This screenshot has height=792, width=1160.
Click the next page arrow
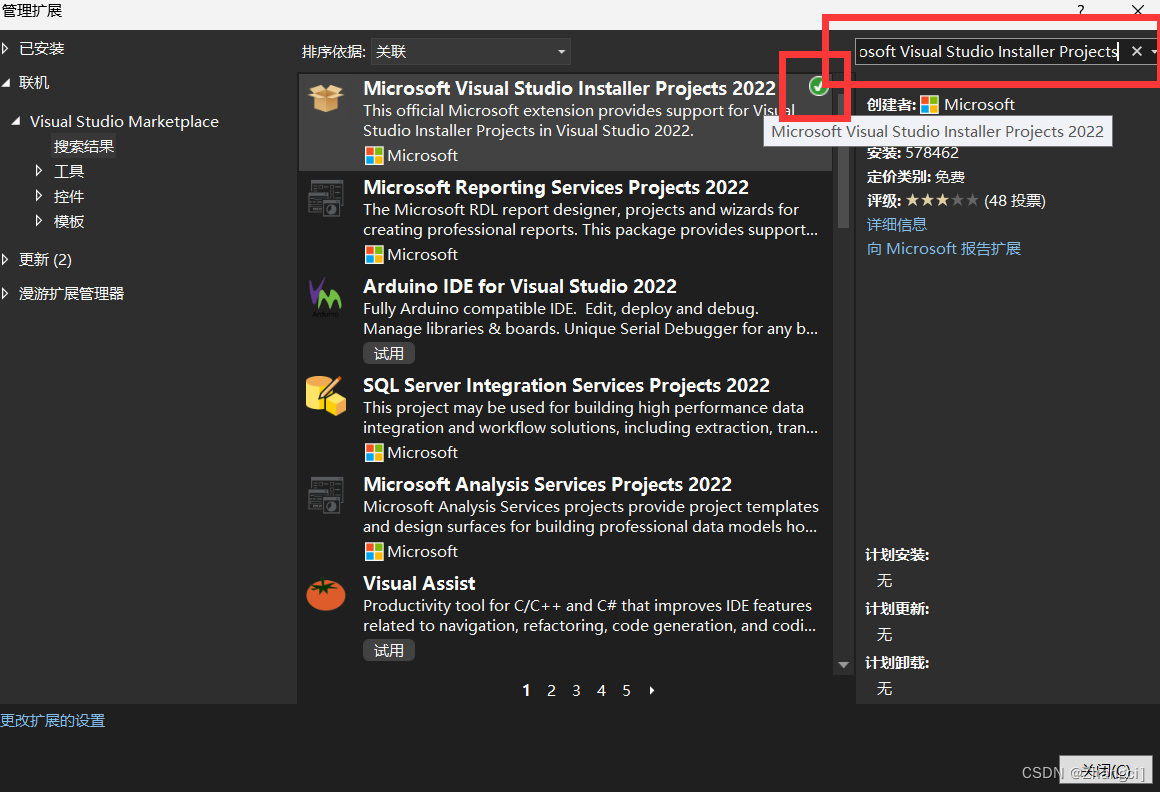(x=652, y=691)
